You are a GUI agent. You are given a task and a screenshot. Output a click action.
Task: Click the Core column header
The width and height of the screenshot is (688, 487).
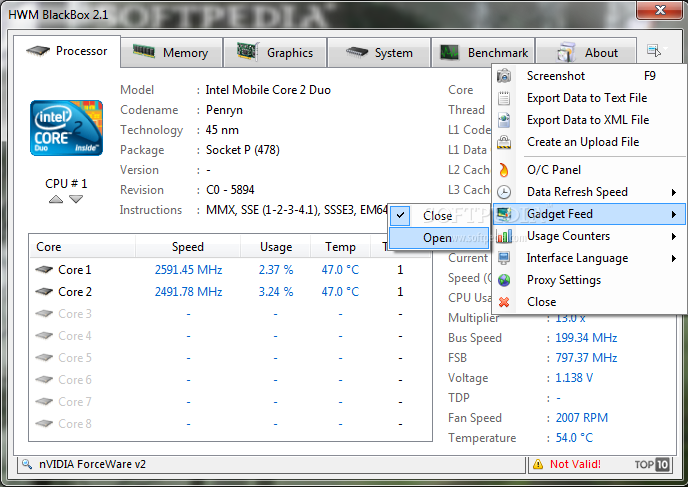click(82, 247)
